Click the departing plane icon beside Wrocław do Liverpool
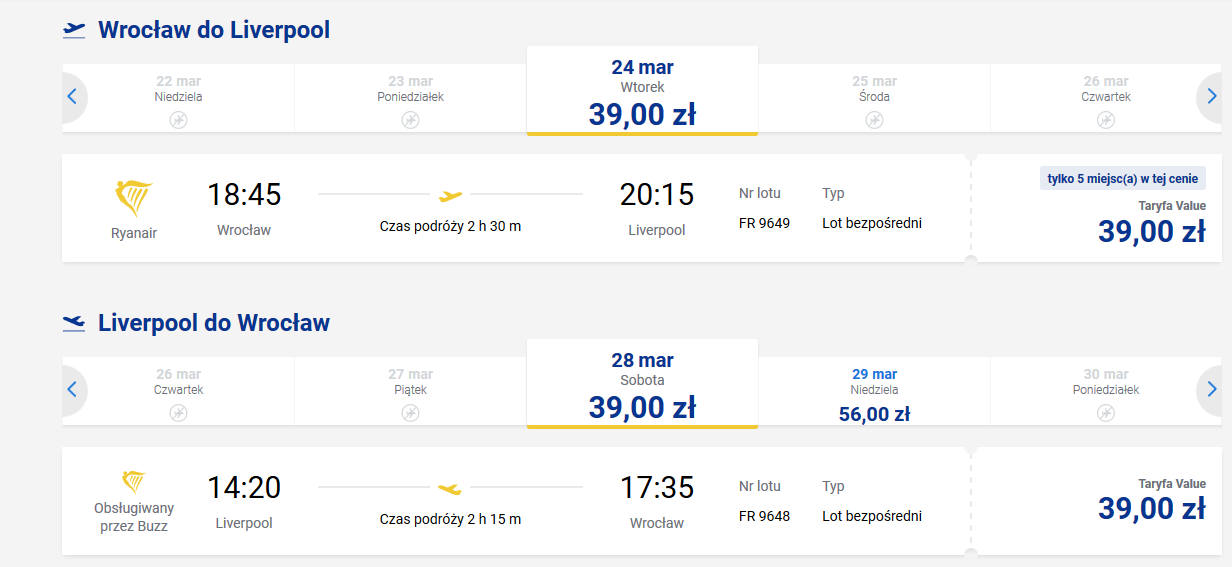 coord(74,30)
